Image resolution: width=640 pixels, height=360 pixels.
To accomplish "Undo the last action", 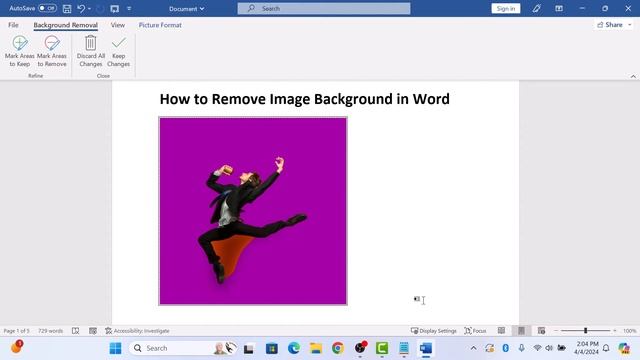I will point(81,9).
